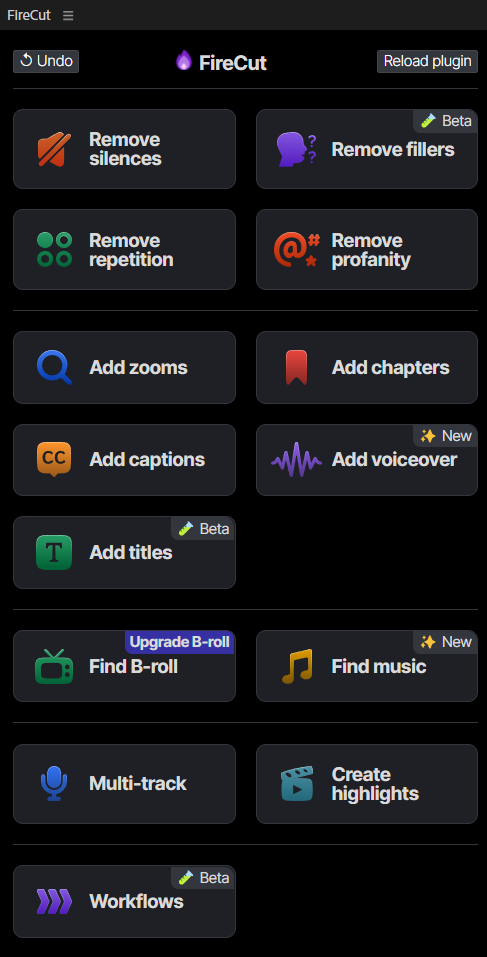The image size is (487, 957).
Task: Click the Reload plugin button
Action: coord(427,61)
